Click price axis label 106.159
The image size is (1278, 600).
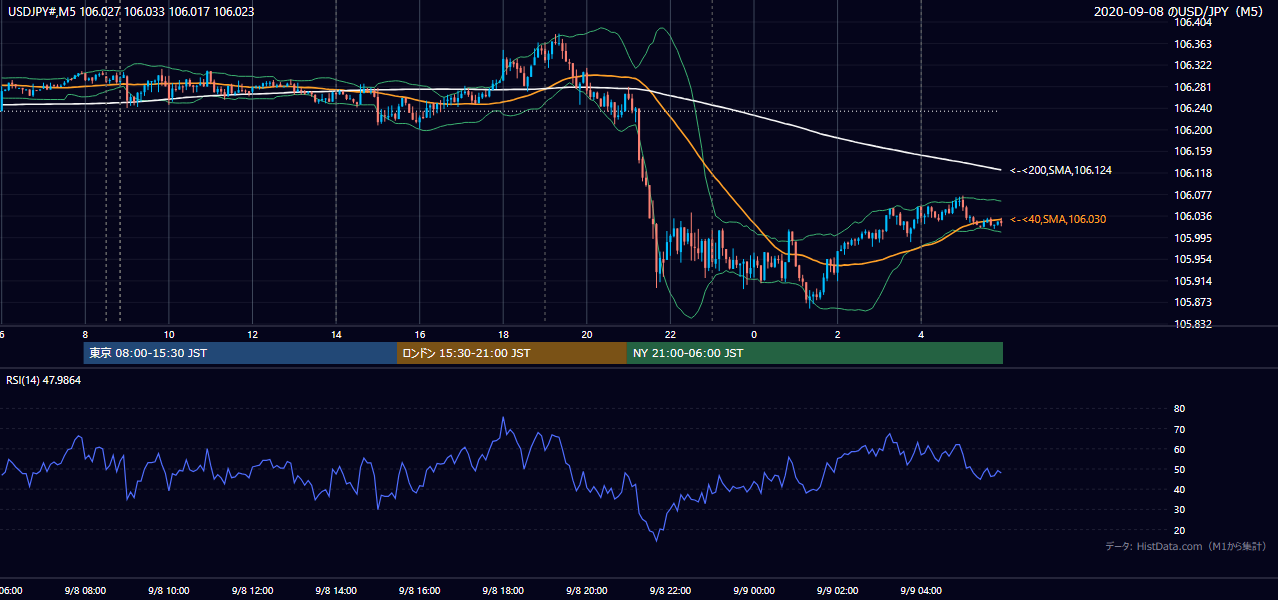point(1193,151)
